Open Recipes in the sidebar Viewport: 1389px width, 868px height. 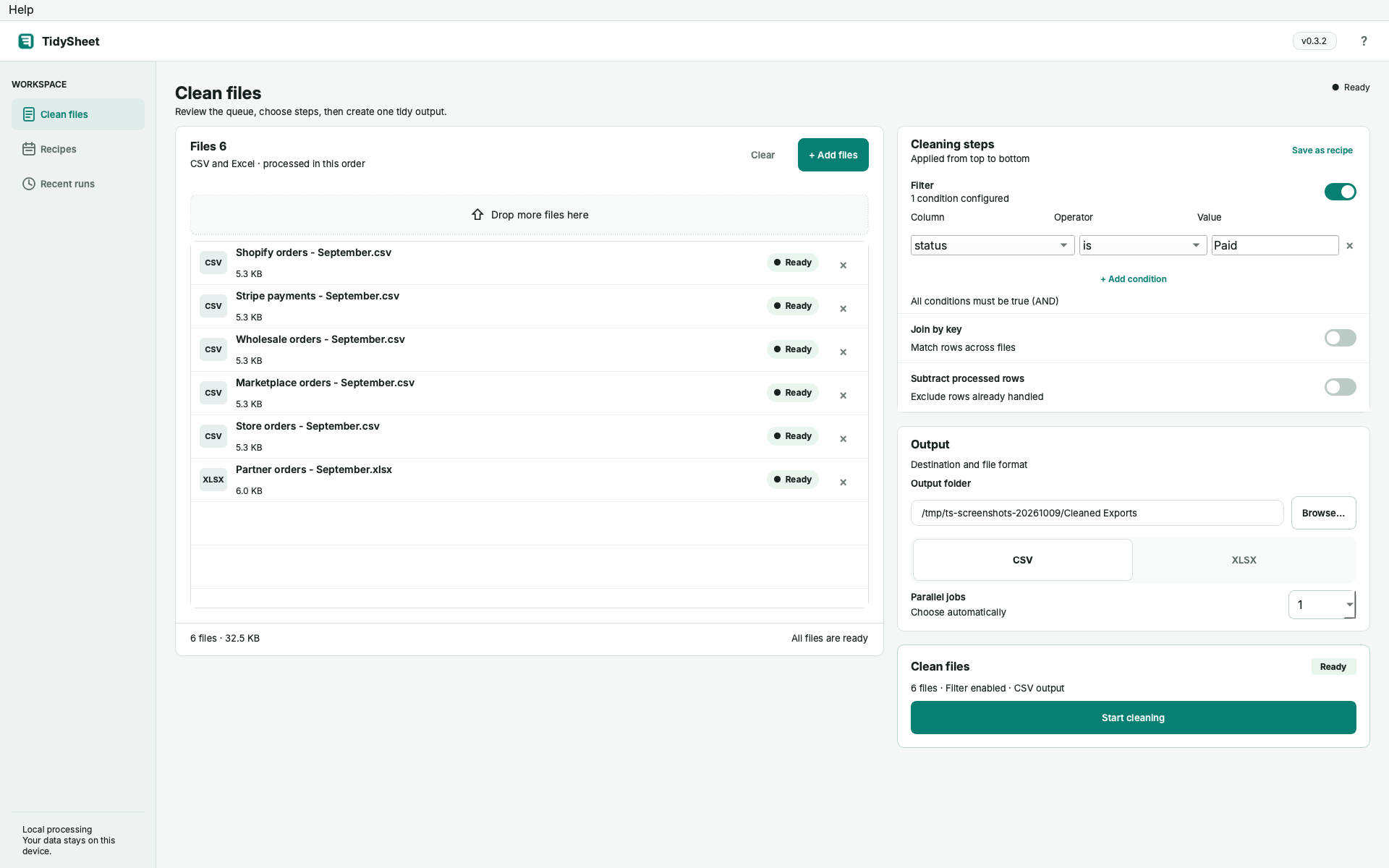78,149
